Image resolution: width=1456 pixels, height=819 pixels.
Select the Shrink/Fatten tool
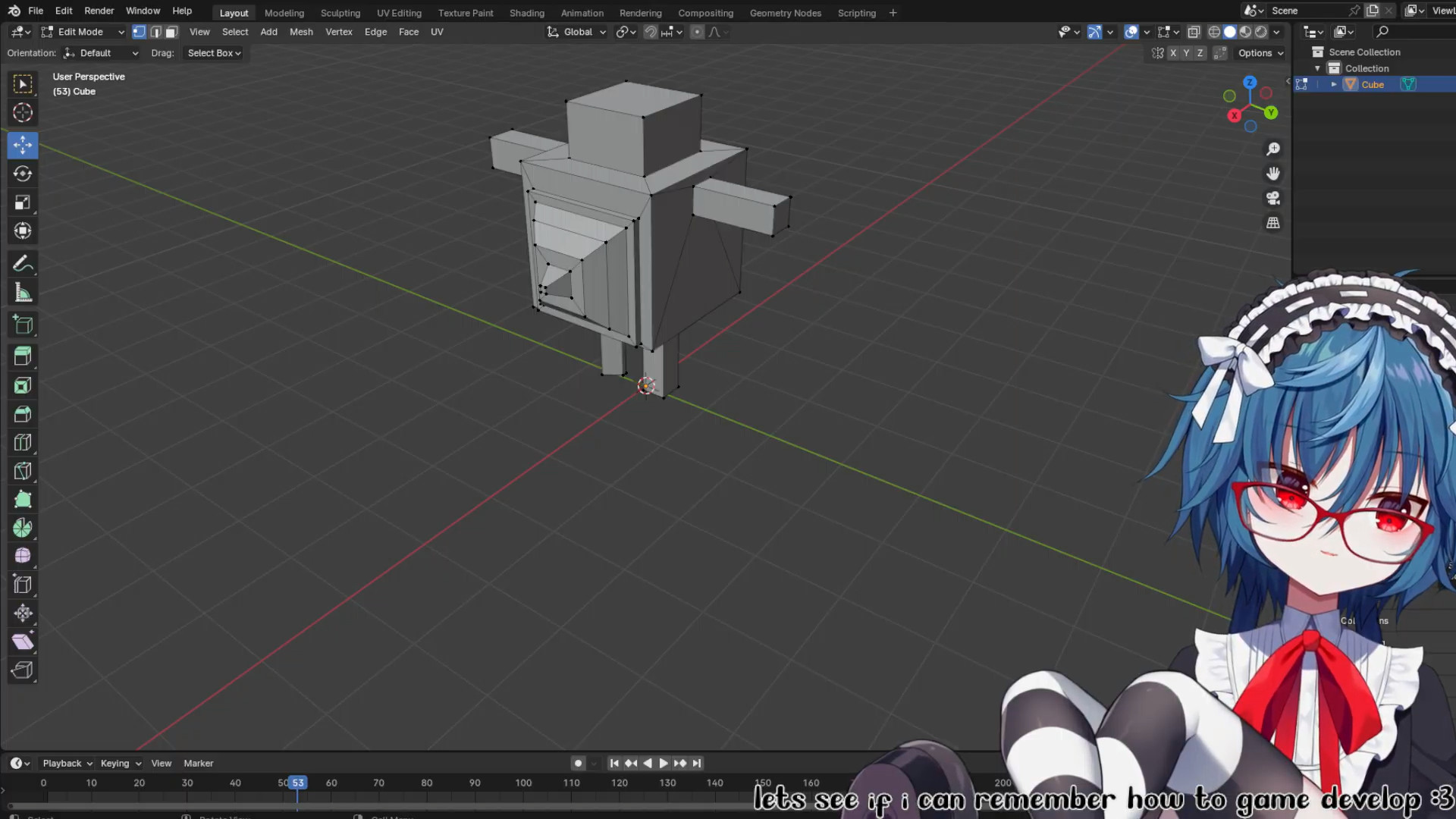[x=23, y=613]
